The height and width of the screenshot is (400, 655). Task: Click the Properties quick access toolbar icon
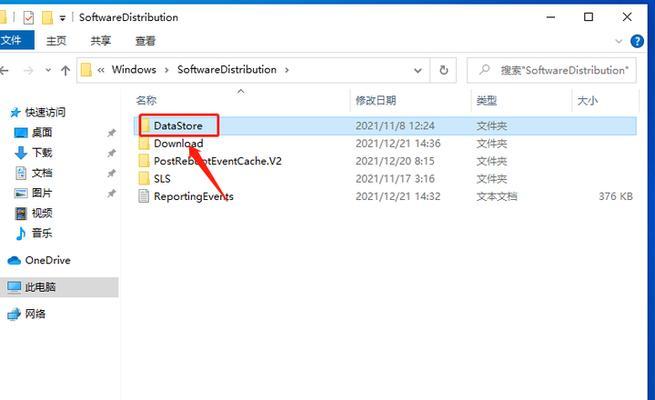[x=28, y=18]
